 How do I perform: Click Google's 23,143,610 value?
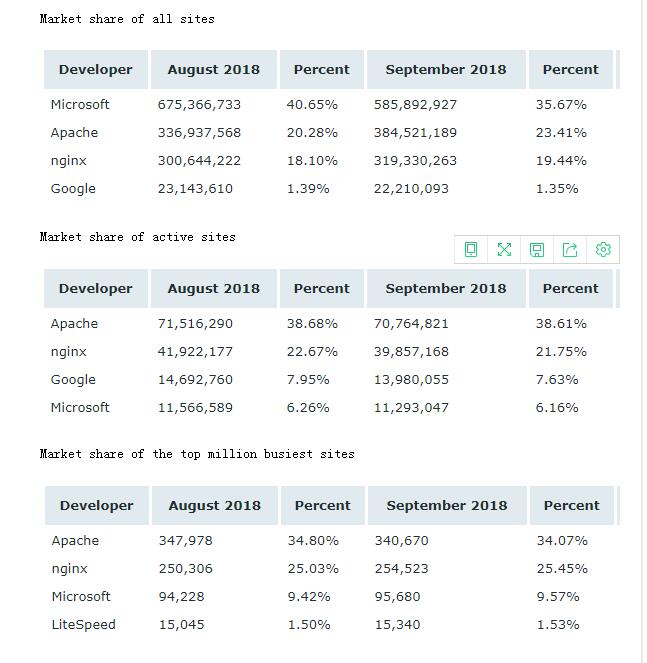[195, 189]
